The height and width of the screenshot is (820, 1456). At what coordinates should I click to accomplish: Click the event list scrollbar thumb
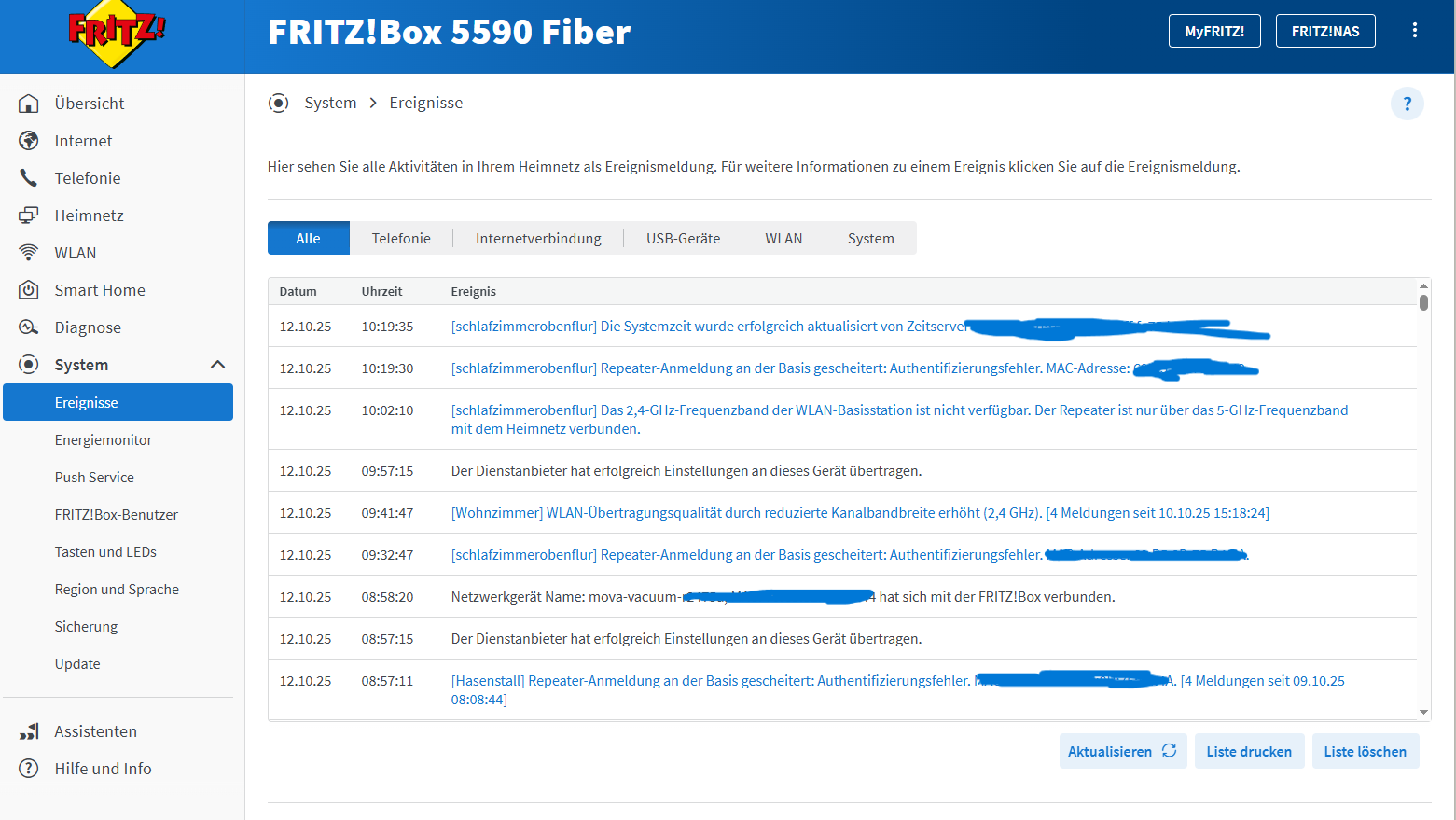coord(1423,302)
